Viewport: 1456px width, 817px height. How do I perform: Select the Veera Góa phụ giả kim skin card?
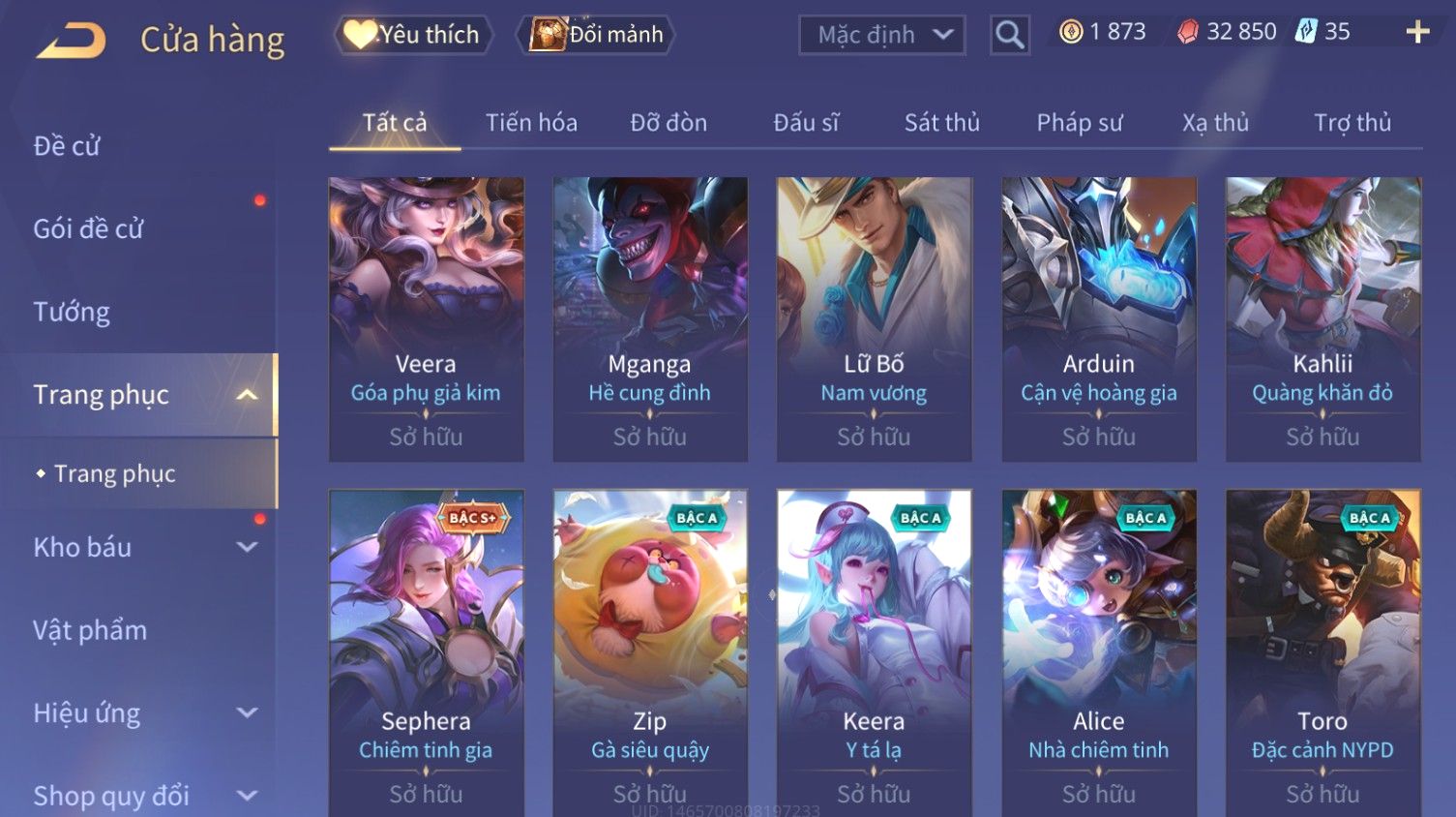click(426, 318)
